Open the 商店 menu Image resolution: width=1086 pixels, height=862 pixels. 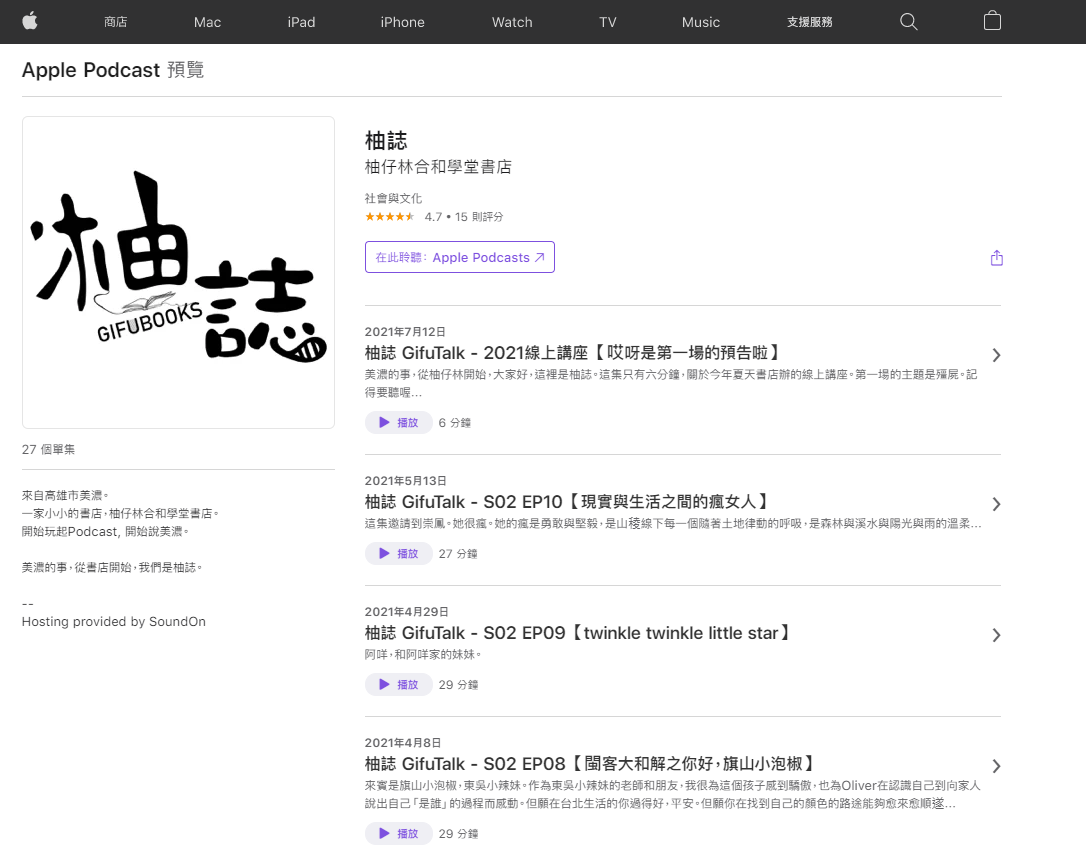(x=116, y=22)
